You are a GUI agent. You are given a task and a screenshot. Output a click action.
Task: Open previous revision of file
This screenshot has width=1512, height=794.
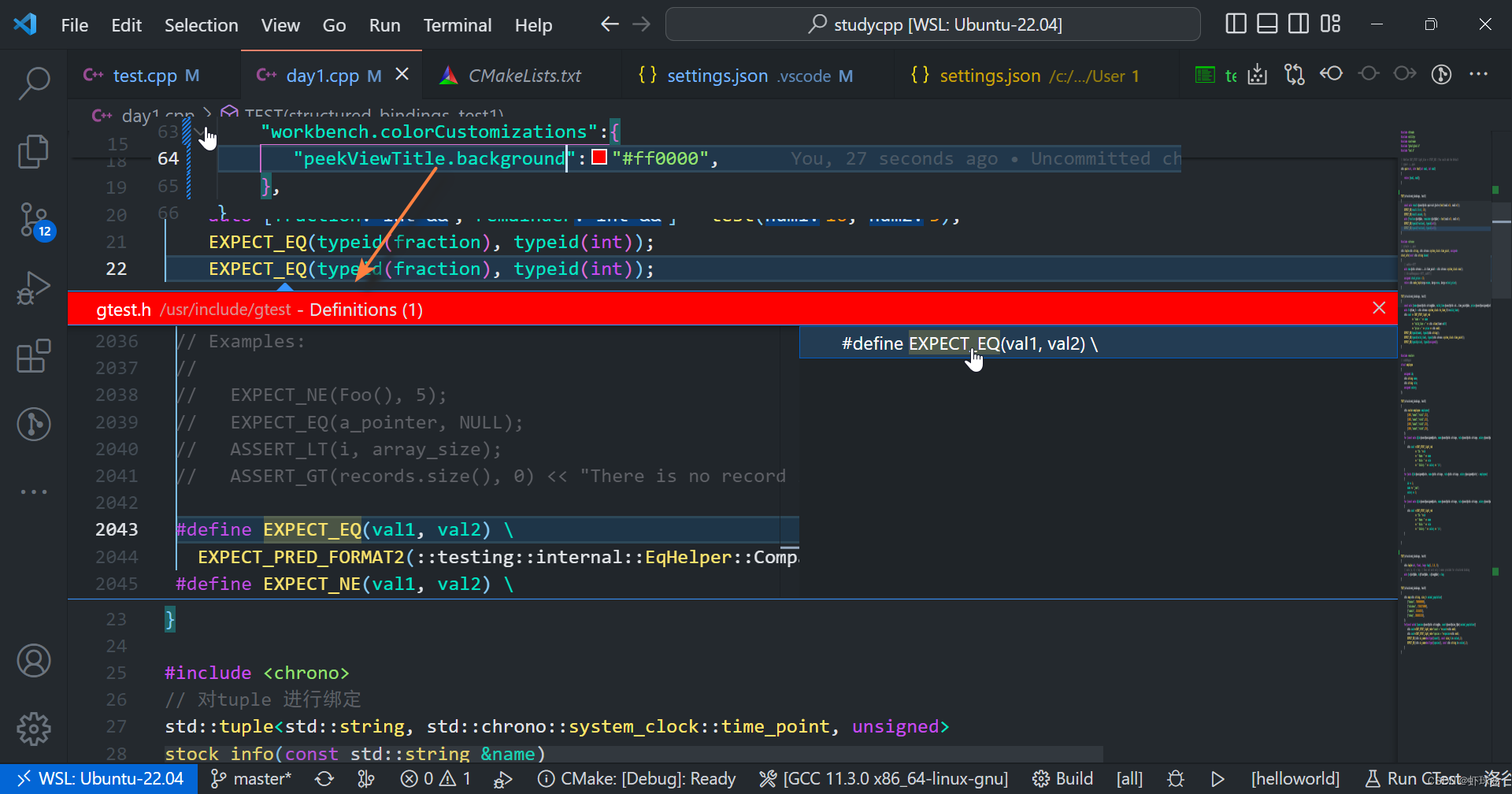tap(1332, 74)
